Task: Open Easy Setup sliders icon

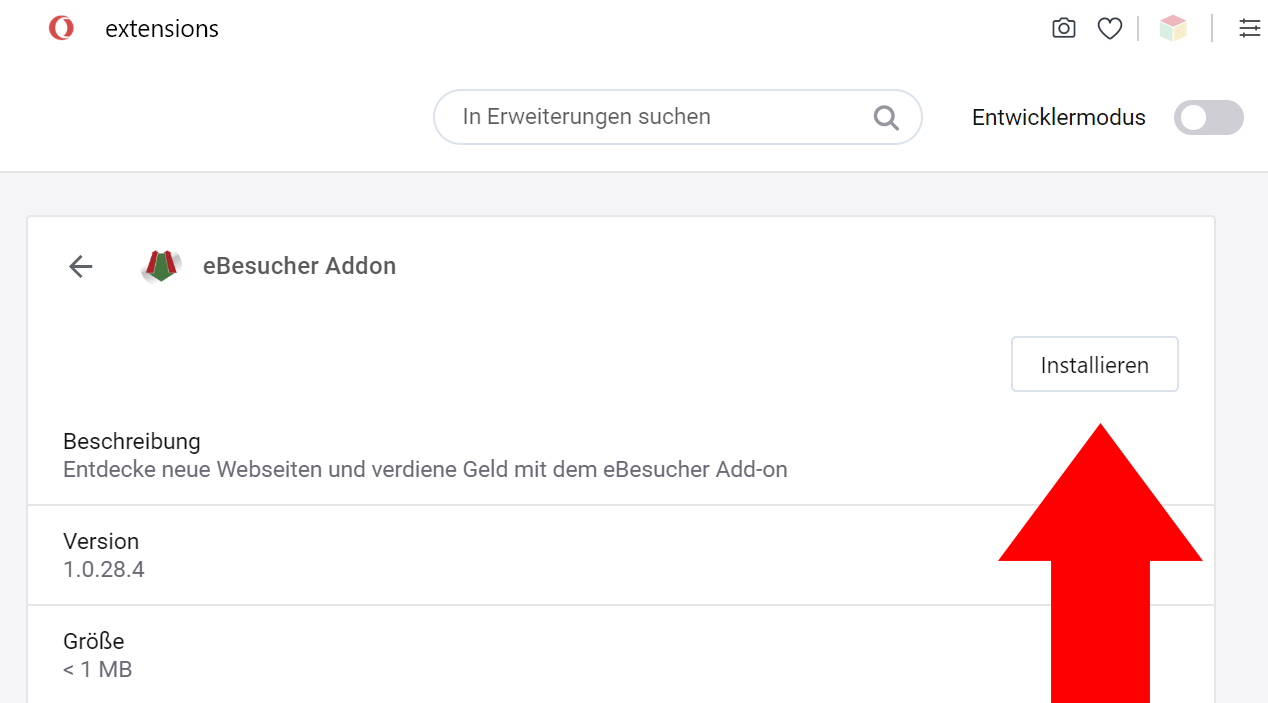Action: 1249,28
